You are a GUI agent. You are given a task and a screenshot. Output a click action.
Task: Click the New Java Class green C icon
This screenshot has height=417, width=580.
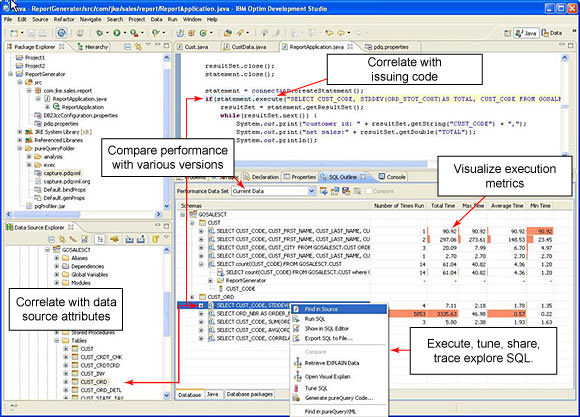tap(203, 33)
